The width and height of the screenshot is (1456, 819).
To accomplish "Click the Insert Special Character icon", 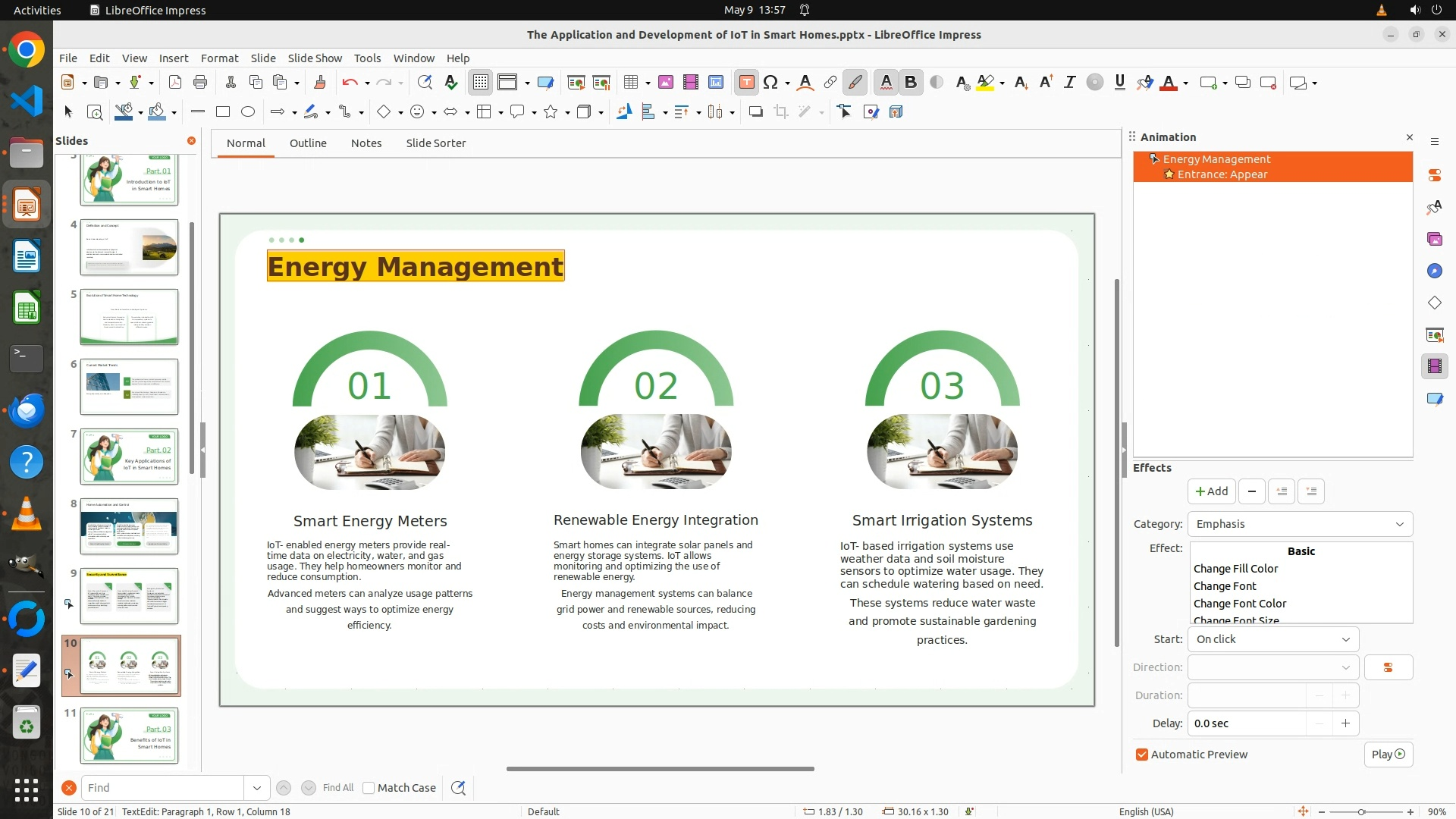I will (770, 83).
